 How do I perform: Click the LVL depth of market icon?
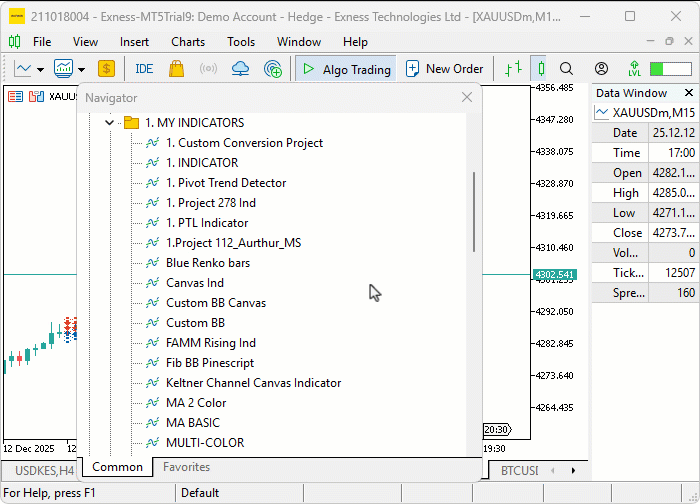pos(634,69)
